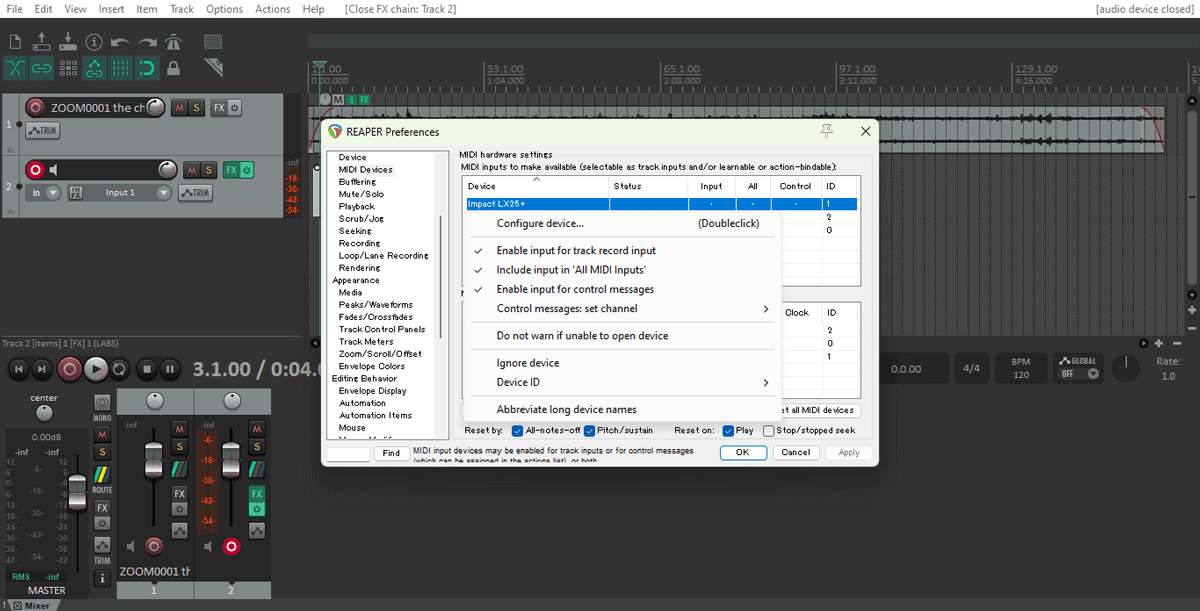Select Track Meters in preferences tree
Image resolution: width=1200 pixels, height=611 pixels.
click(366, 342)
